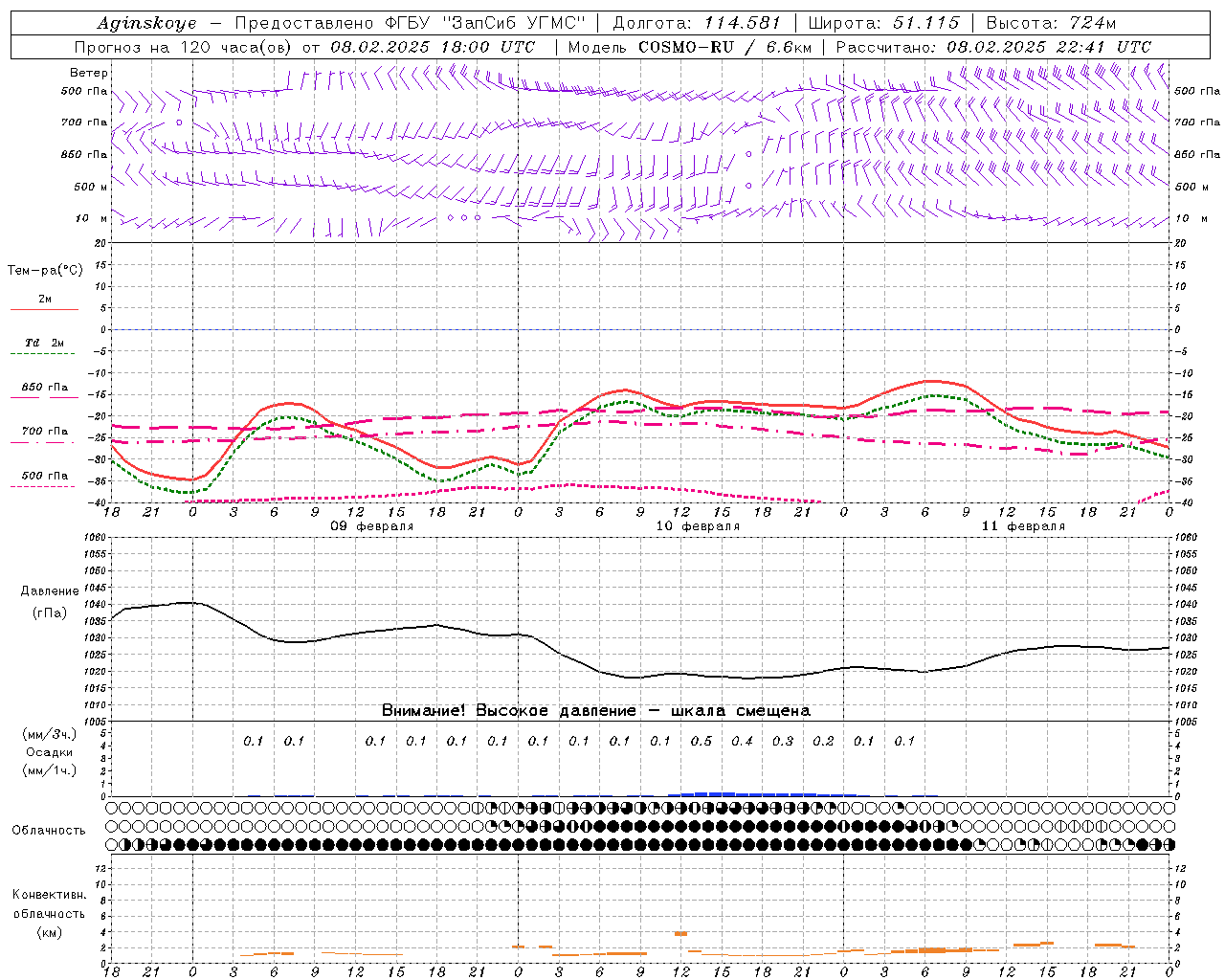Image resolution: width=1225 pixels, height=980 pixels.
Task: Click the 10 февраля date label
Action: [x=698, y=526]
